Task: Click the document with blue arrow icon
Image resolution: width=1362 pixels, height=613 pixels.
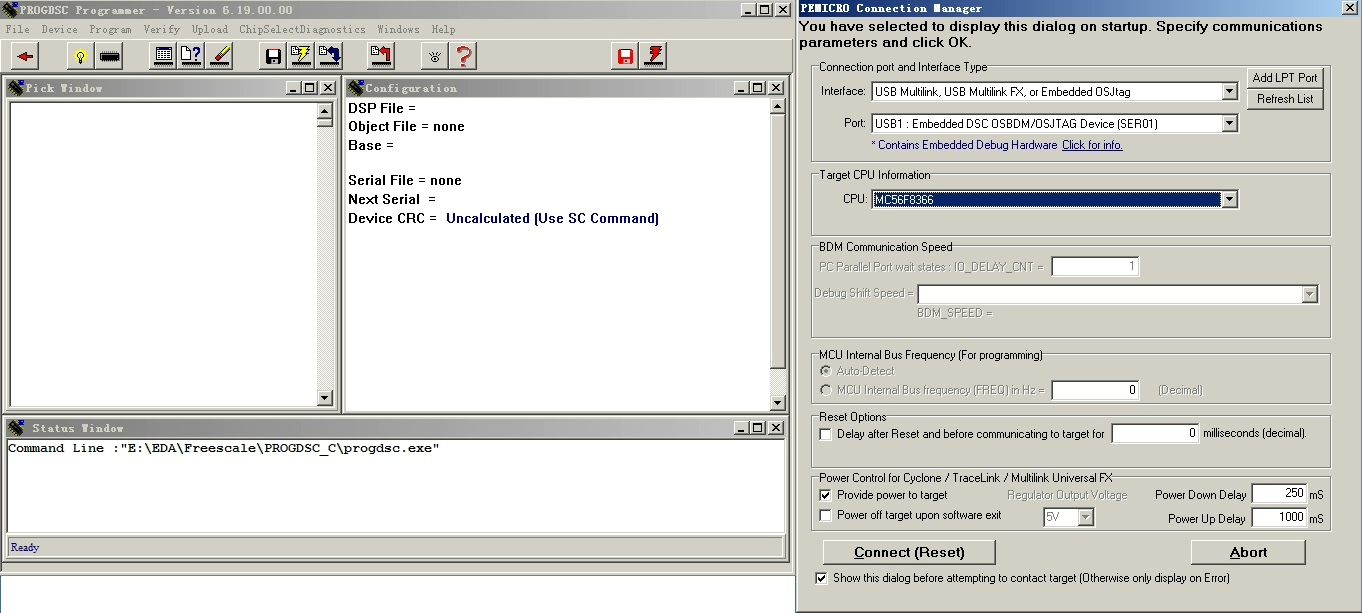Action: pos(328,56)
